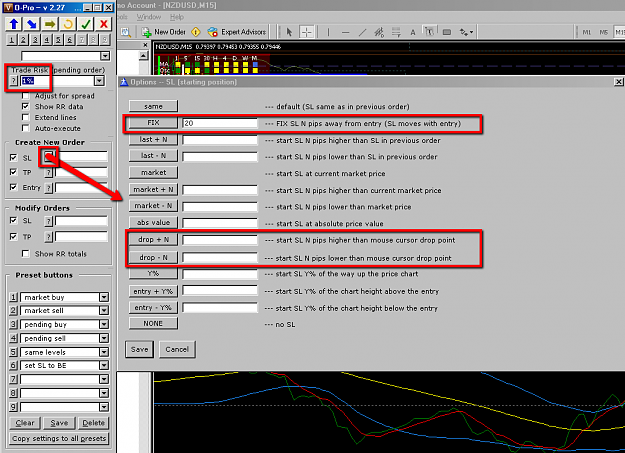Select the horizontal line drawing tool
The height and width of the screenshot is (453, 625).
345,32
